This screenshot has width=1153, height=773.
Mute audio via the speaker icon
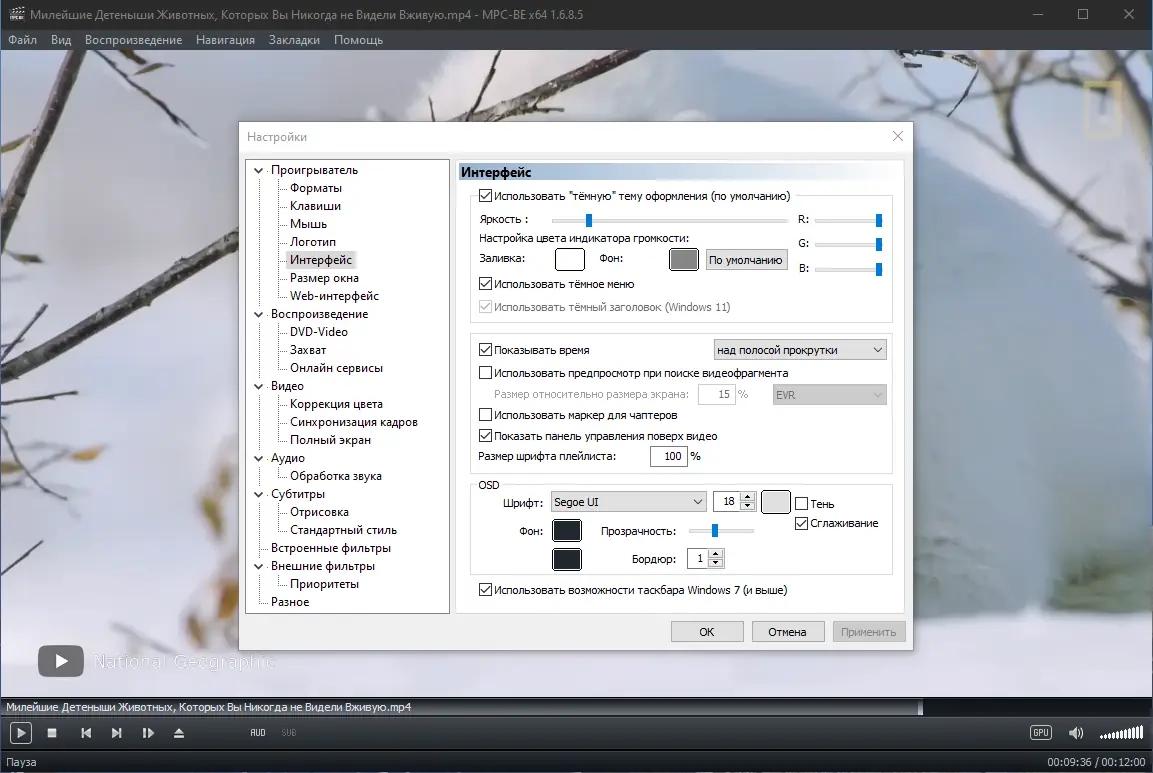1076,732
